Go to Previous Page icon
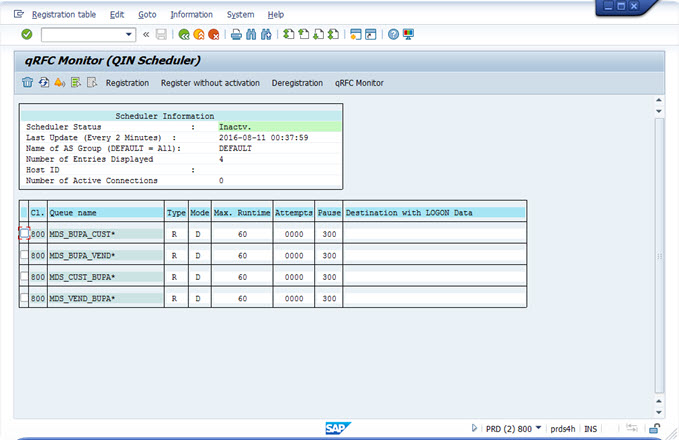This screenshot has width=679, height=440. pyautogui.click(x=304, y=34)
